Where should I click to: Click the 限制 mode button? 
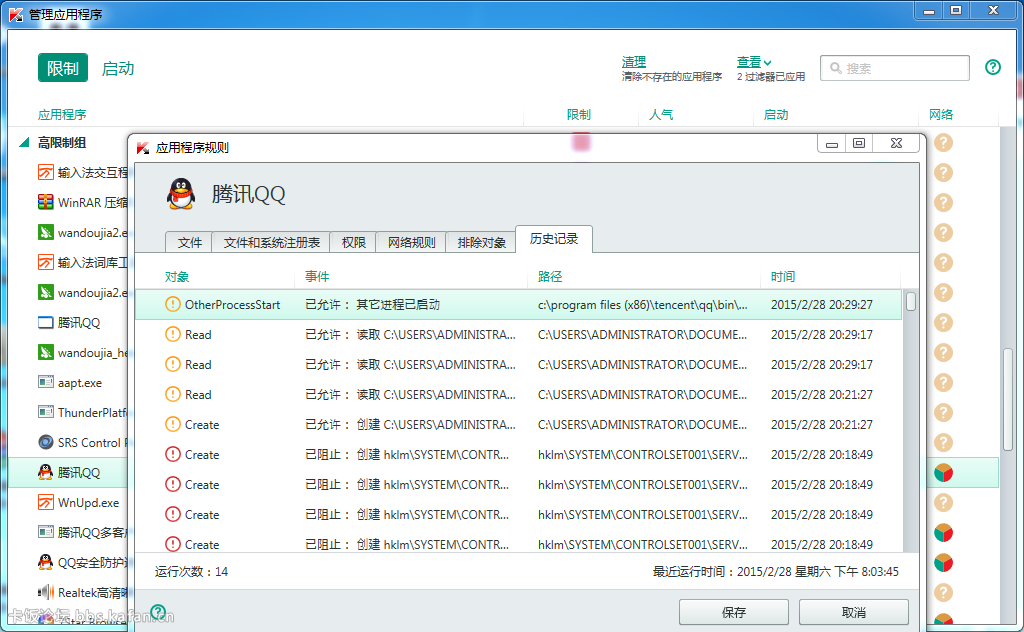click(63, 68)
